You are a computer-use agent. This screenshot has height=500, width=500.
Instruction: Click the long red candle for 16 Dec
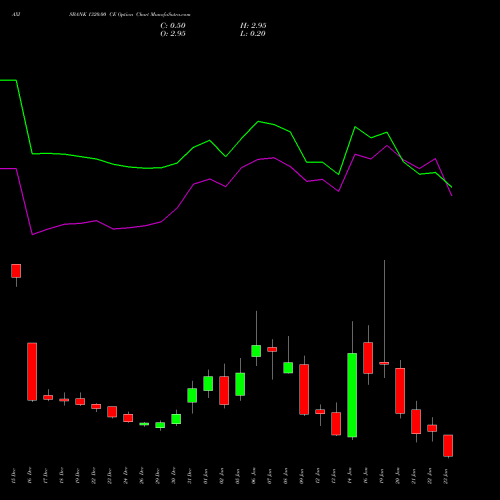click(x=32, y=371)
